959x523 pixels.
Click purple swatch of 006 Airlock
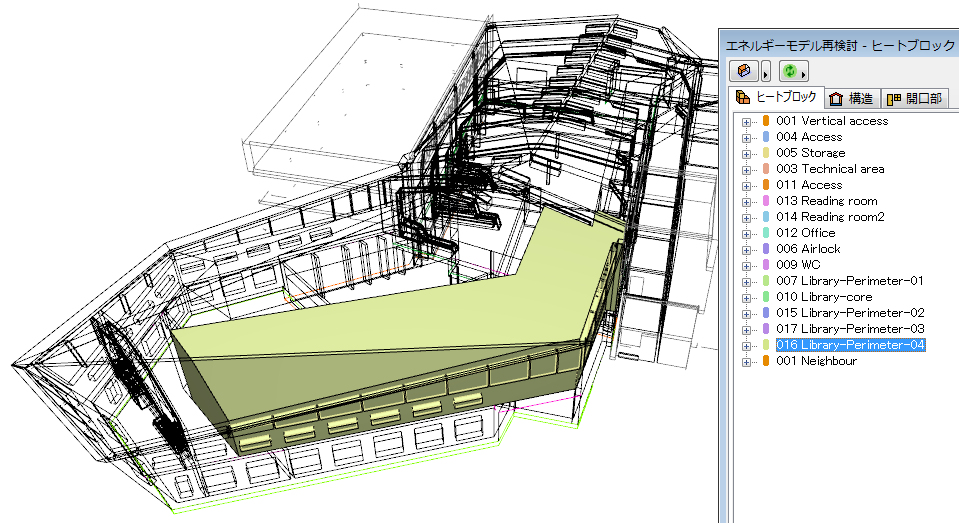click(766, 248)
